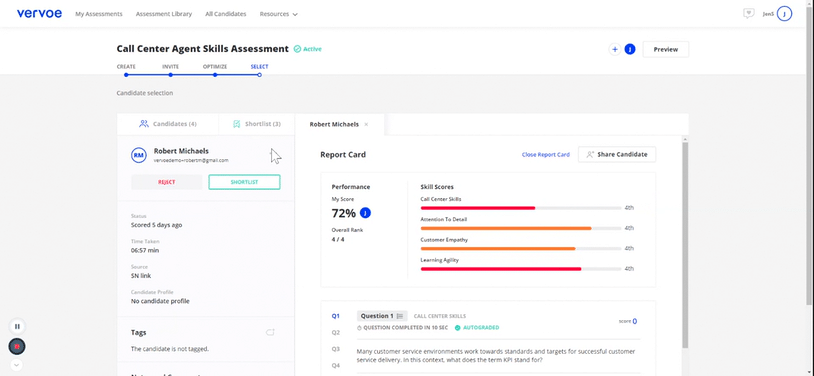Image resolution: width=814 pixels, height=376 pixels.
Task: Collapse the recorder controls chevron
Action: 17,365
